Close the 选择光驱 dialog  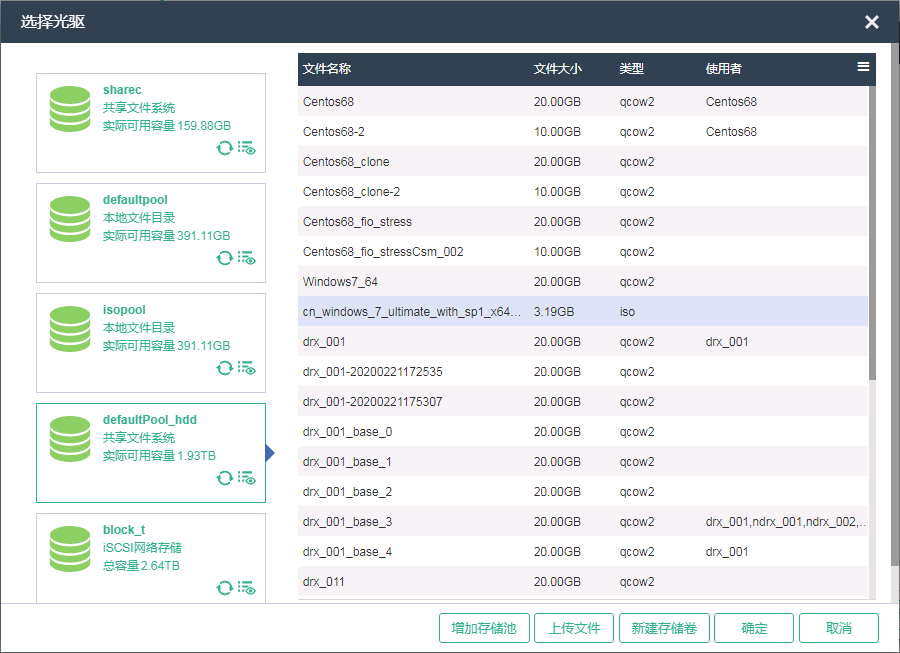(872, 22)
